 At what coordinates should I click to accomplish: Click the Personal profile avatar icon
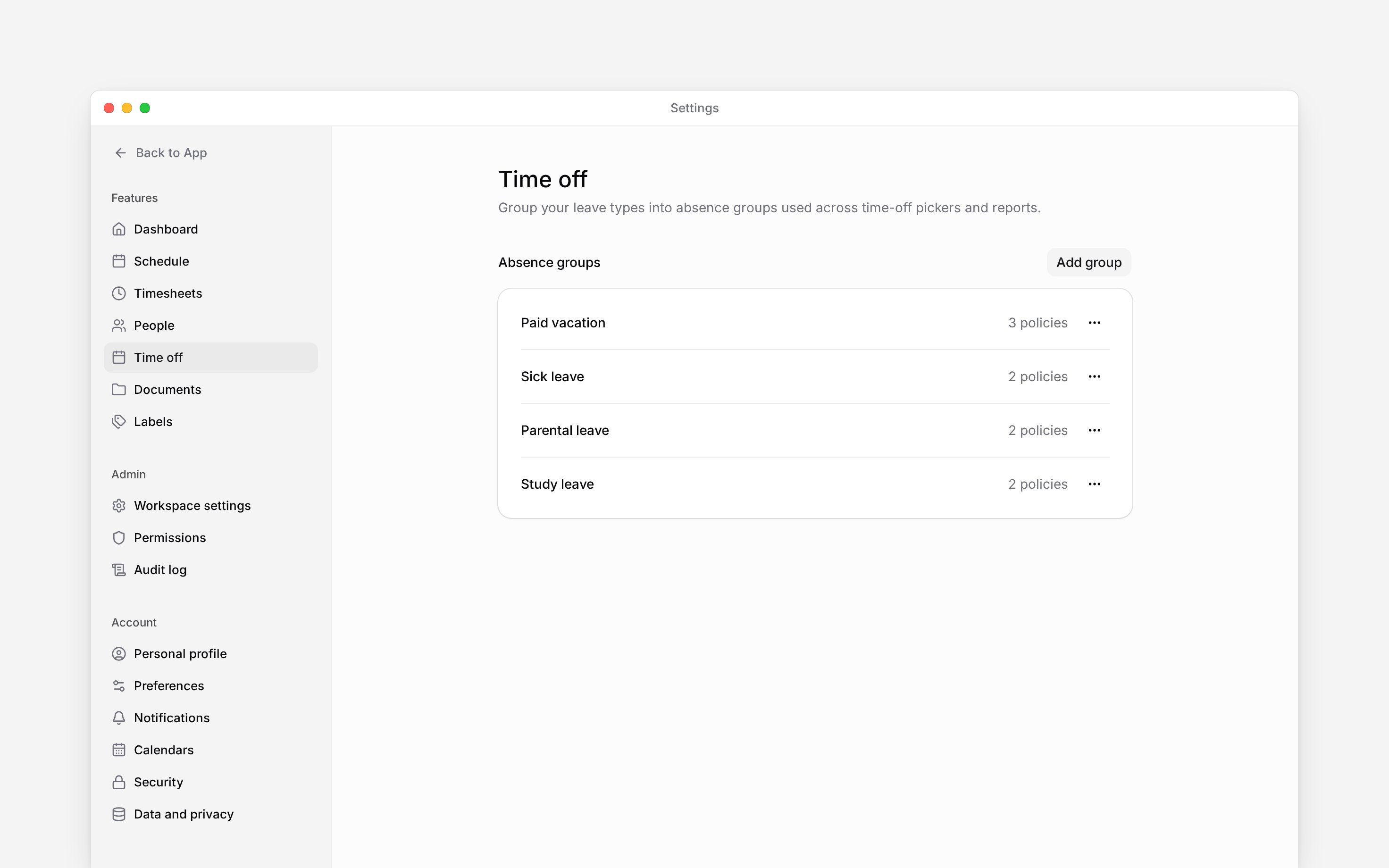(119, 654)
